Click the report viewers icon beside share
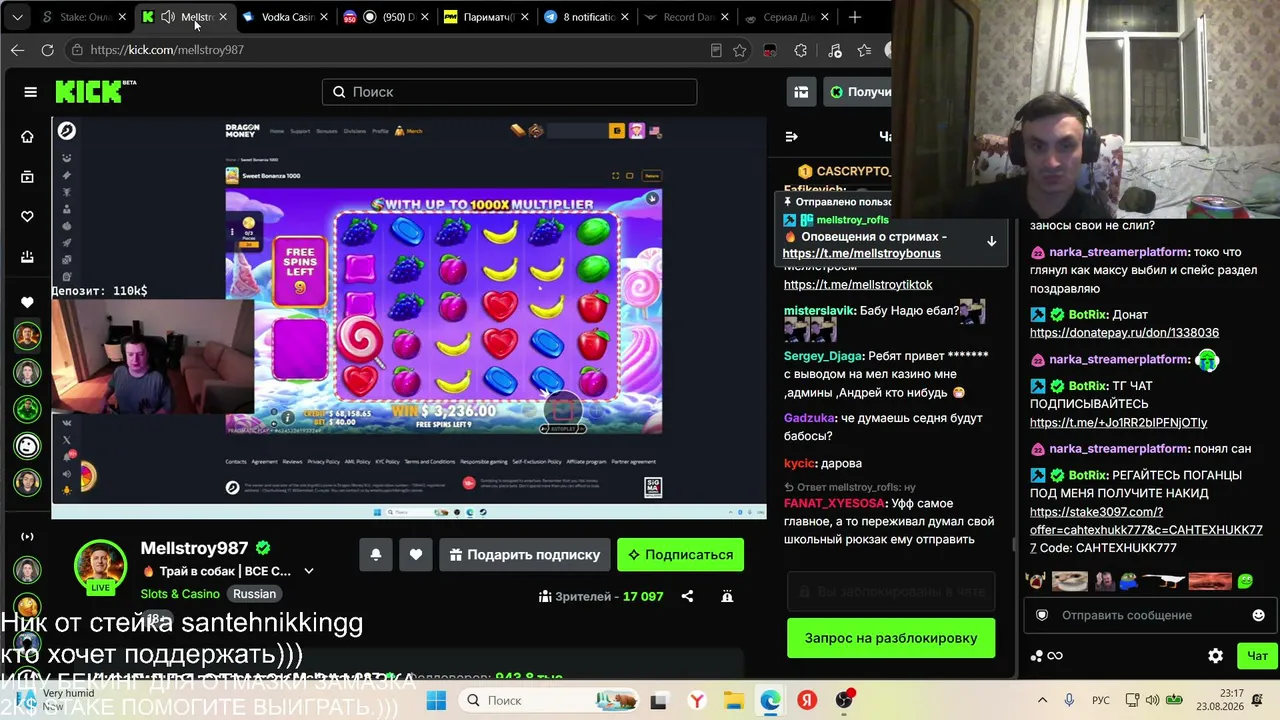This screenshot has height=720, width=1280. pyautogui.click(x=727, y=596)
